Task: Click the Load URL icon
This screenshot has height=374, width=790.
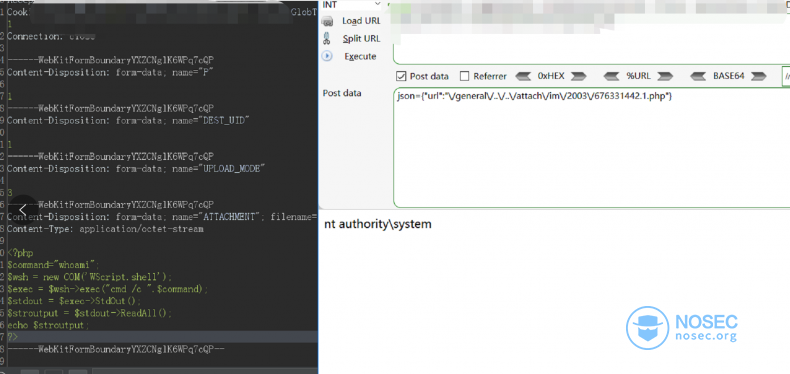Action: click(328, 22)
